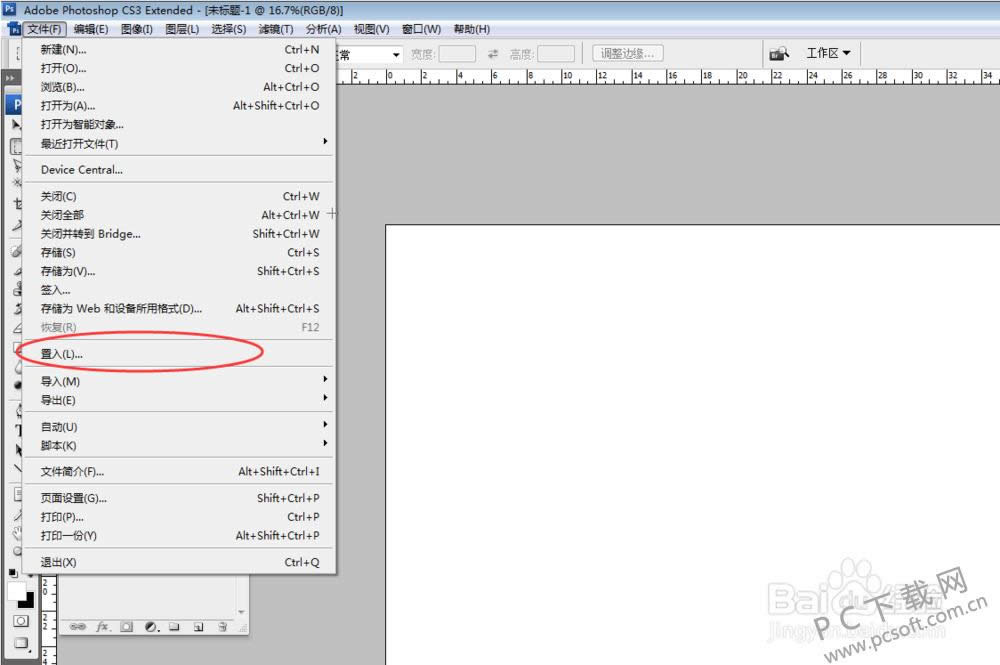
Task: Click the white foreground color swatch
Action: (x=17, y=591)
